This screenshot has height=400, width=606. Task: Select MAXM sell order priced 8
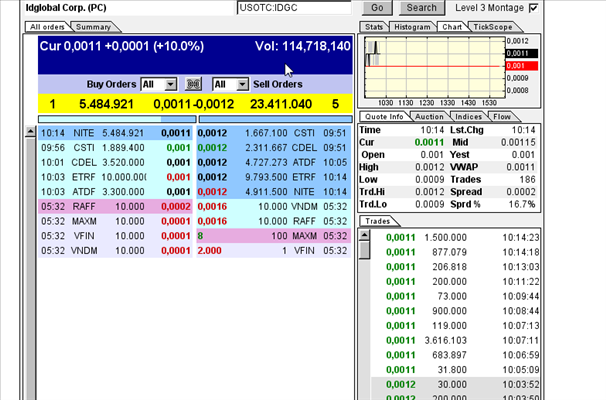[x=274, y=236]
